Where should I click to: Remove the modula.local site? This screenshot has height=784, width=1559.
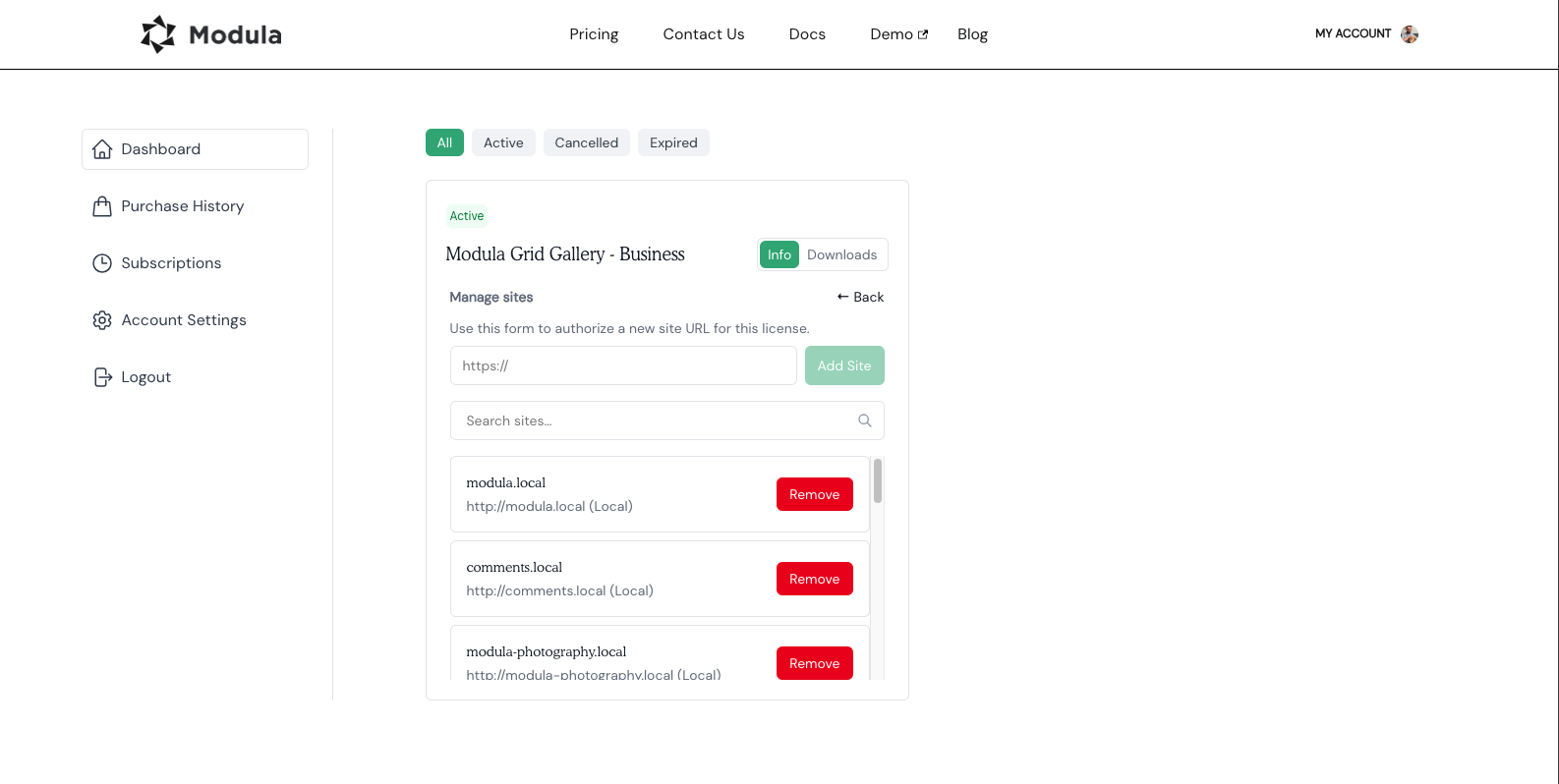tap(814, 494)
